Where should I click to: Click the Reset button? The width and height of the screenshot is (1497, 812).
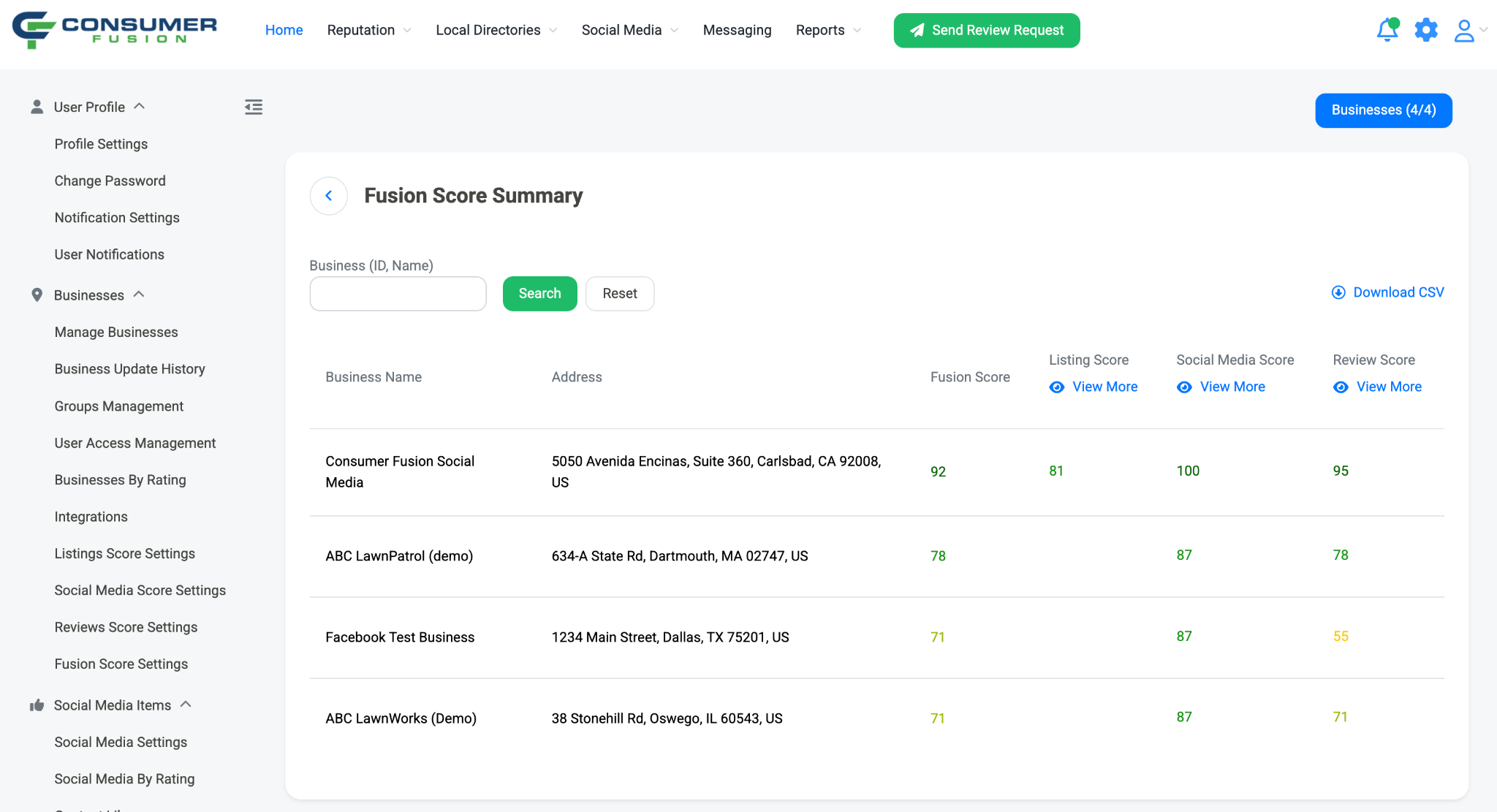[620, 294]
